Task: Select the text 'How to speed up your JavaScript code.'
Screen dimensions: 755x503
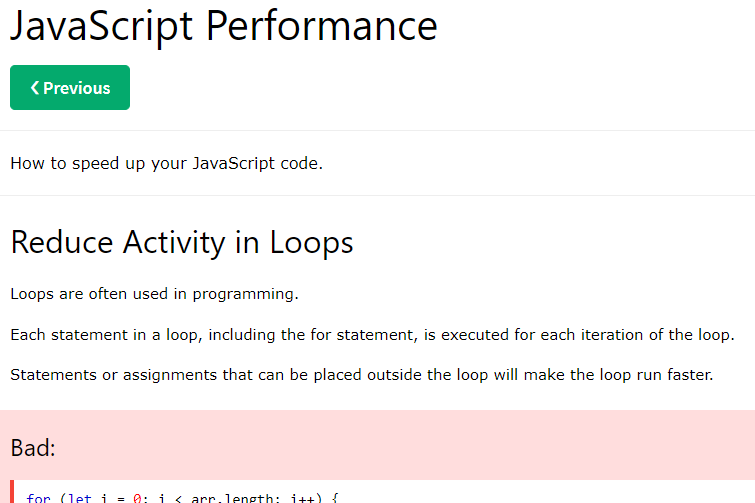Action: point(167,164)
